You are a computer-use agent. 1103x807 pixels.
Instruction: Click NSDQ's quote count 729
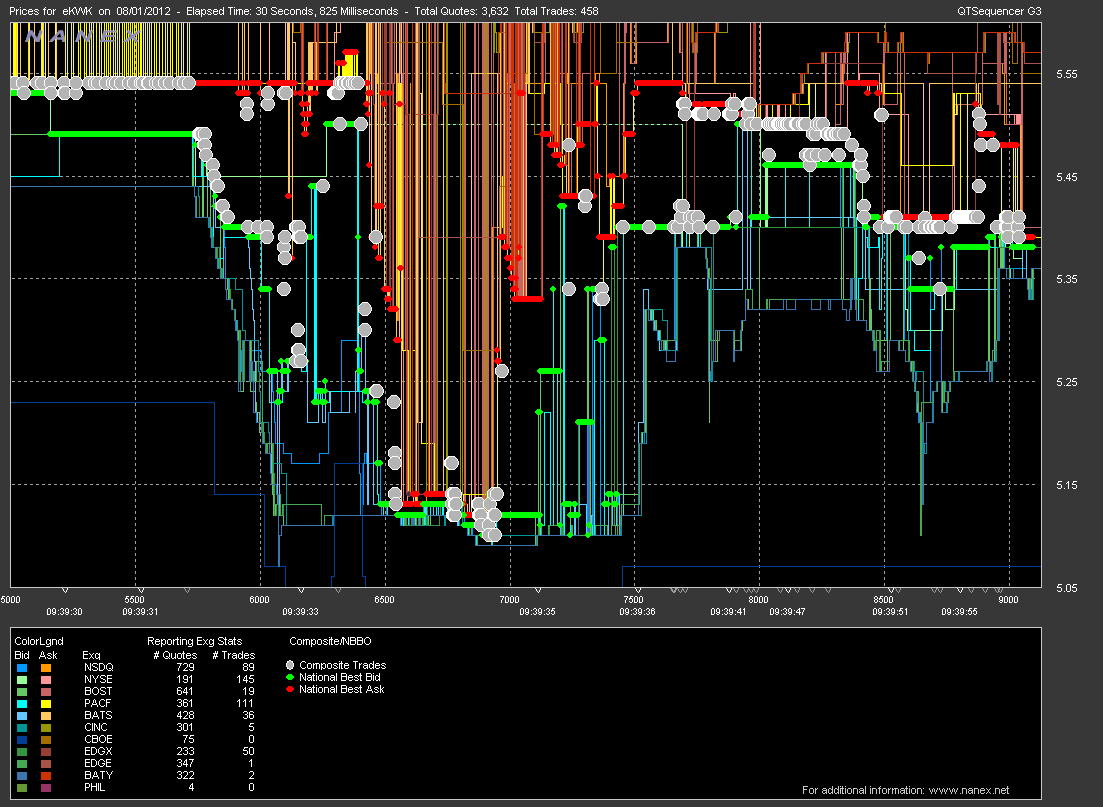[x=185, y=667]
